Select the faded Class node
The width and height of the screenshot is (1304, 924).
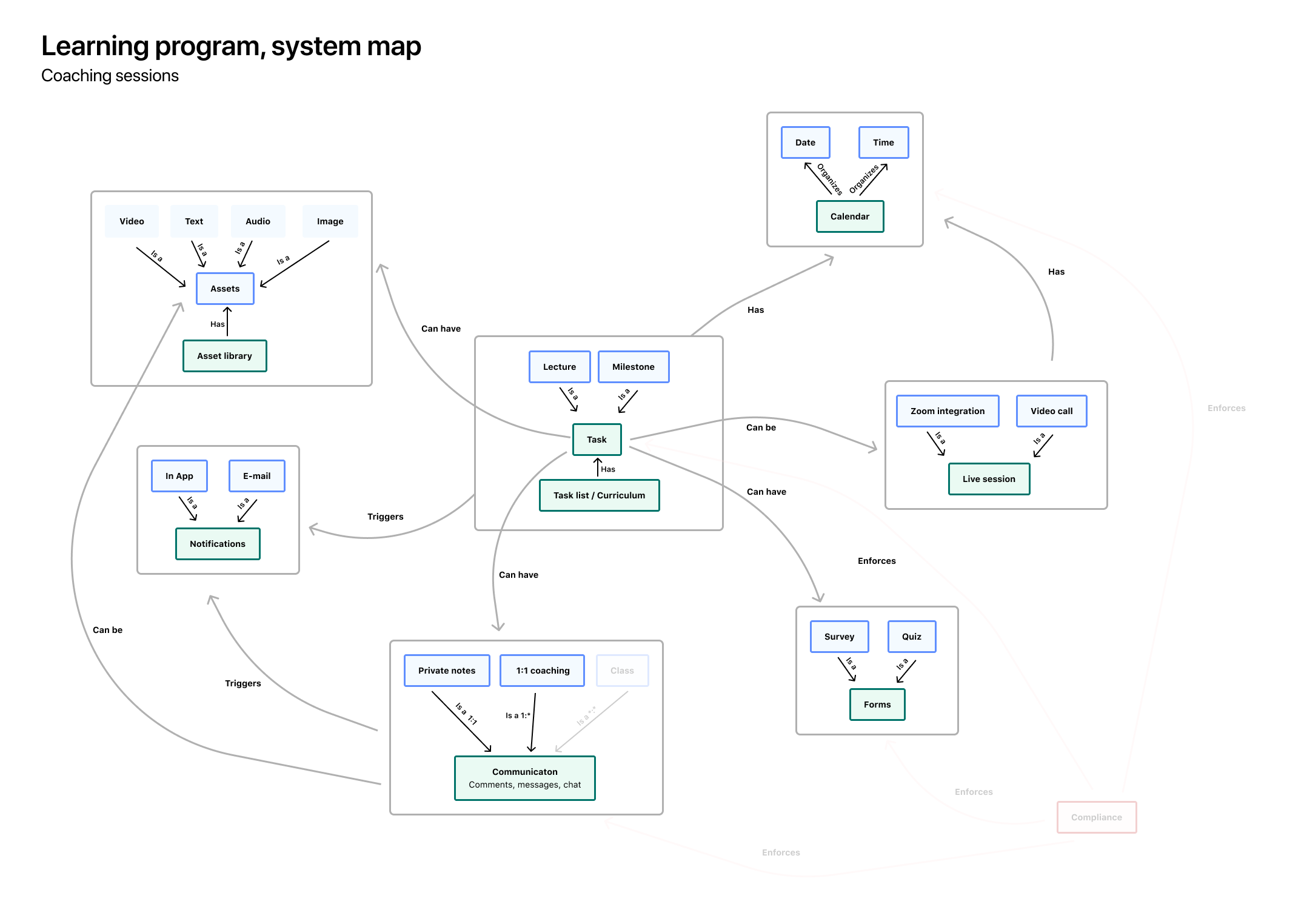click(622, 671)
